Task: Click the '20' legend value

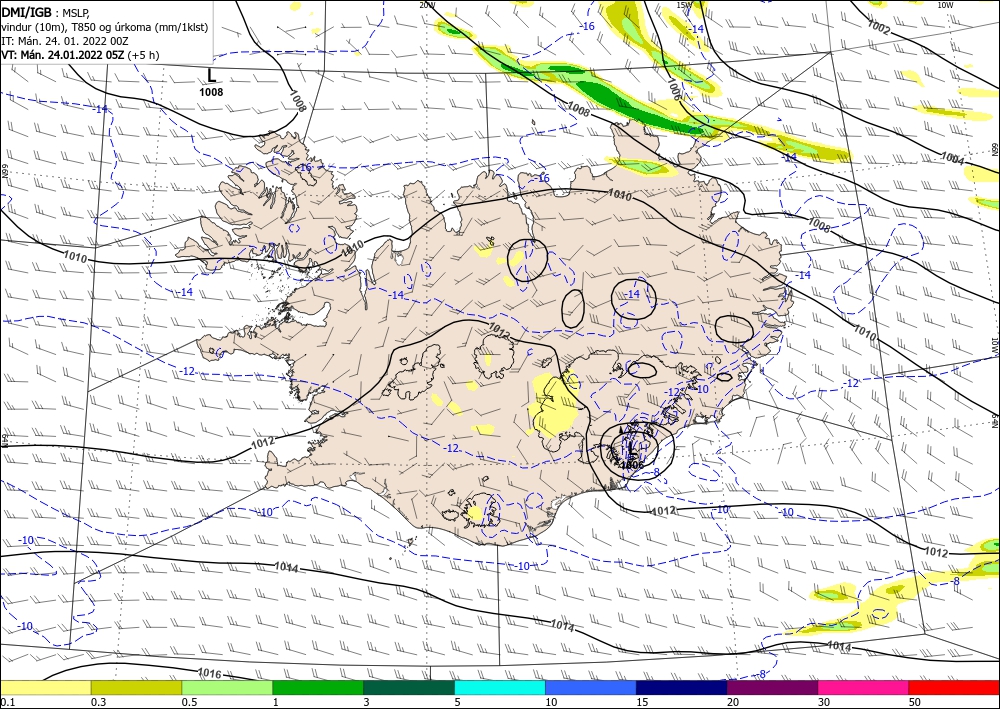Action: (733, 702)
